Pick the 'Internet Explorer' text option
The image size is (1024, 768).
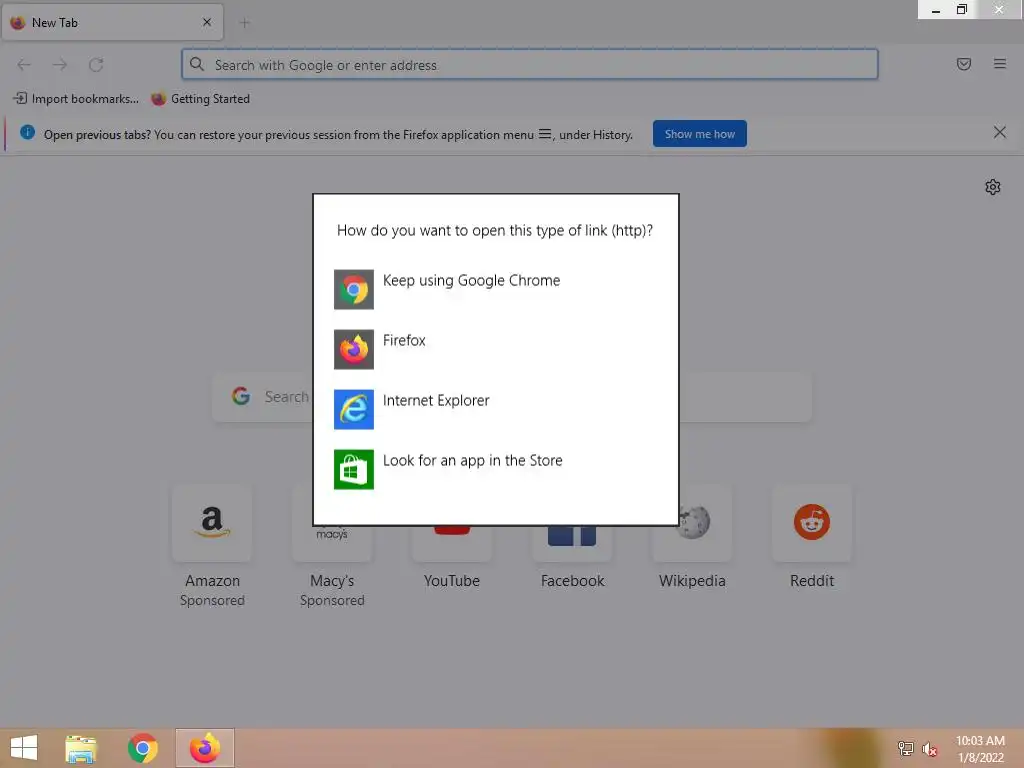click(436, 400)
